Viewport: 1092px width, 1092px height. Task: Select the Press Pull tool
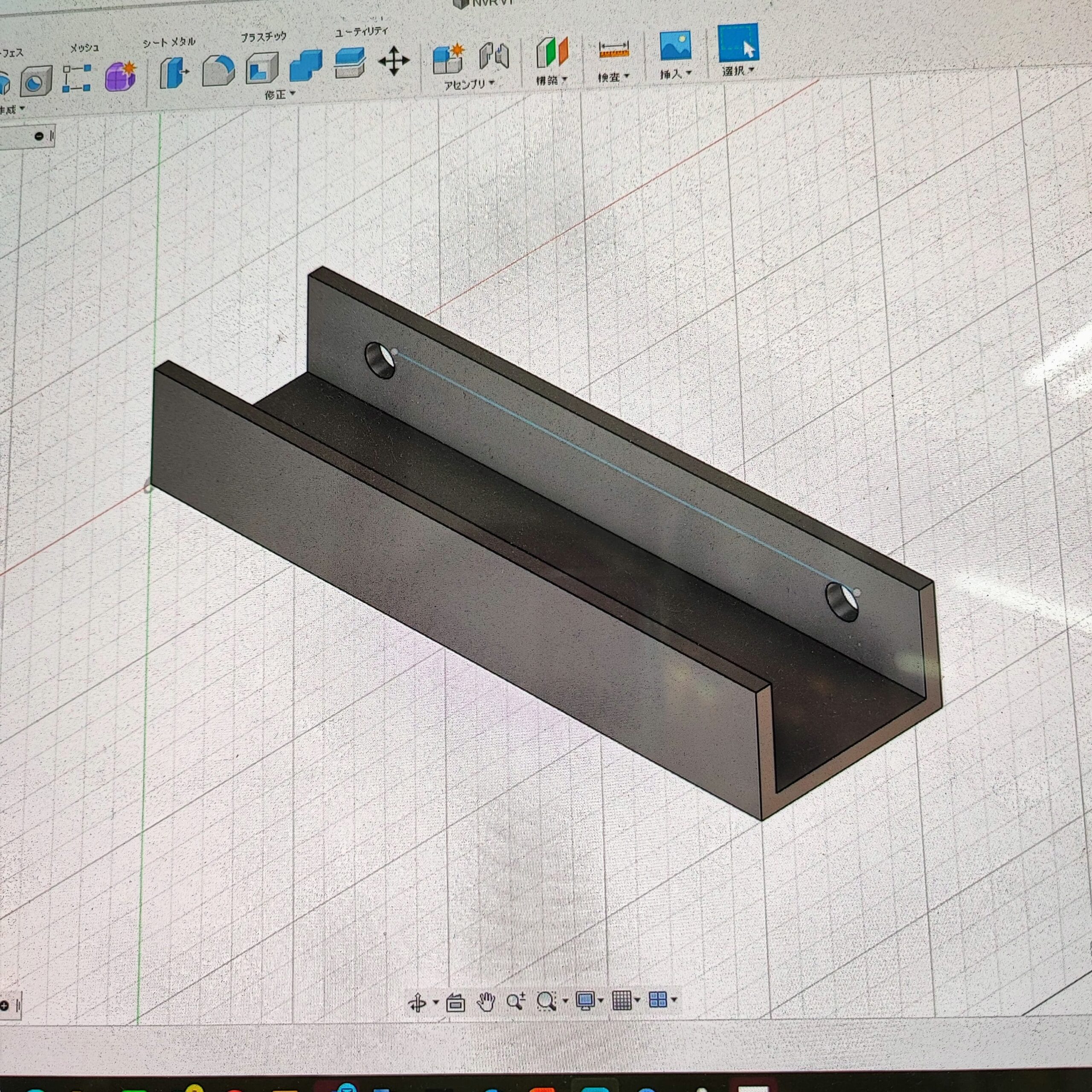pos(174,73)
